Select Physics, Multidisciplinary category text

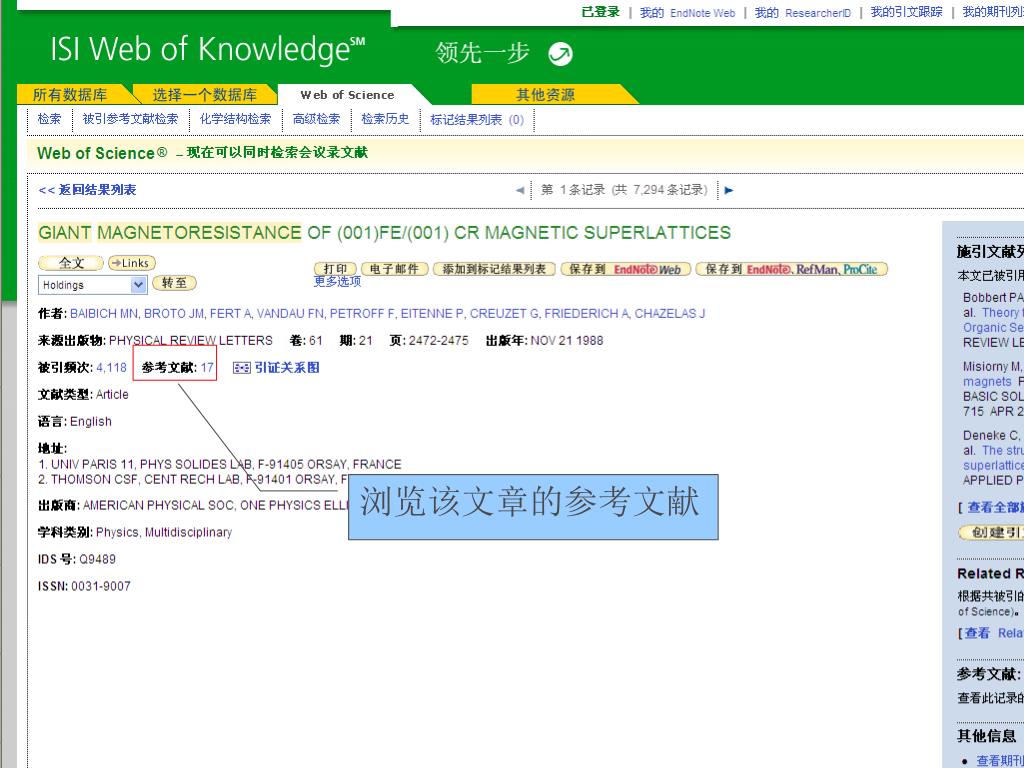point(164,532)
